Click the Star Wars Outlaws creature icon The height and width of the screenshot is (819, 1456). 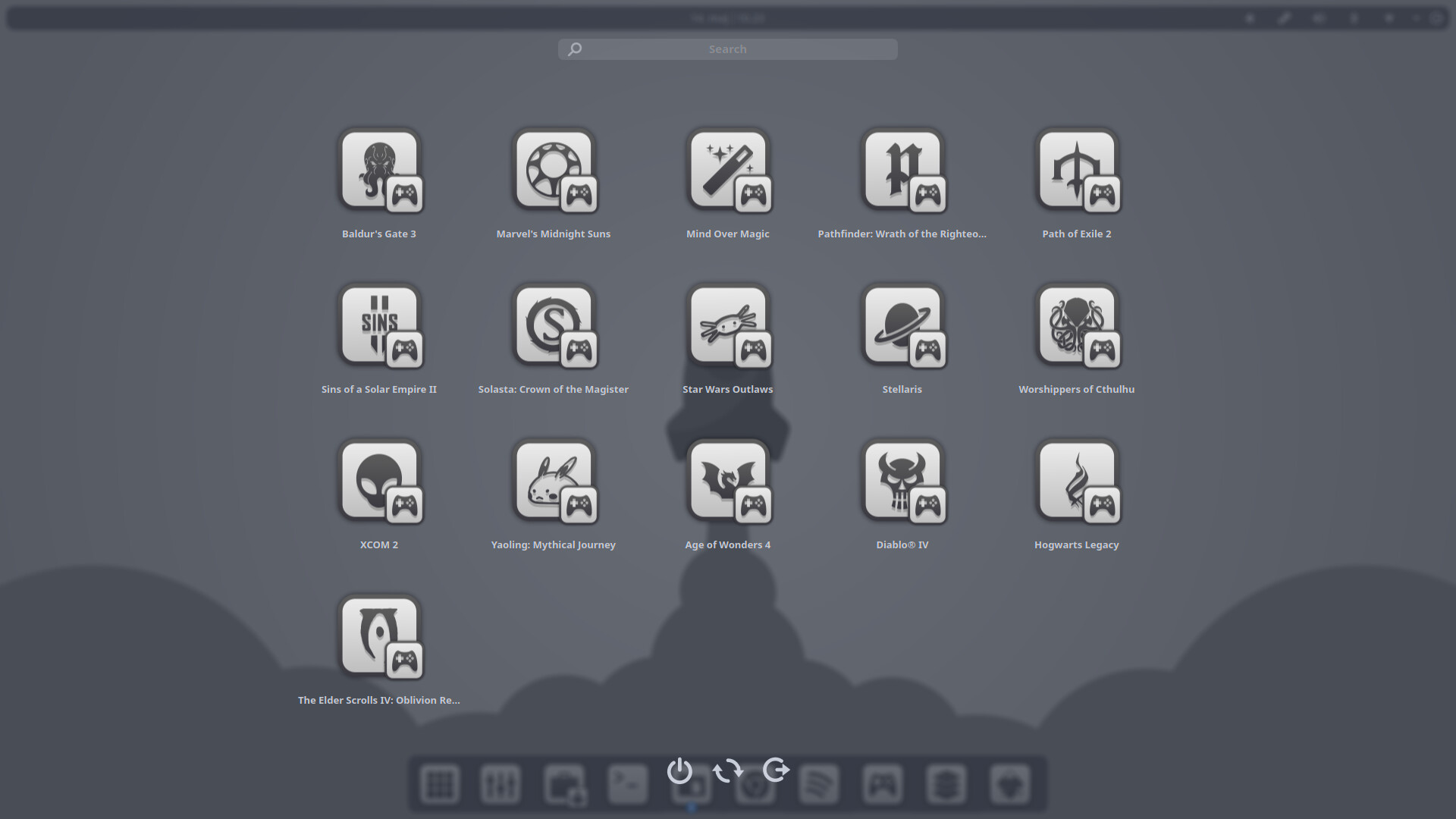[729, 326]
